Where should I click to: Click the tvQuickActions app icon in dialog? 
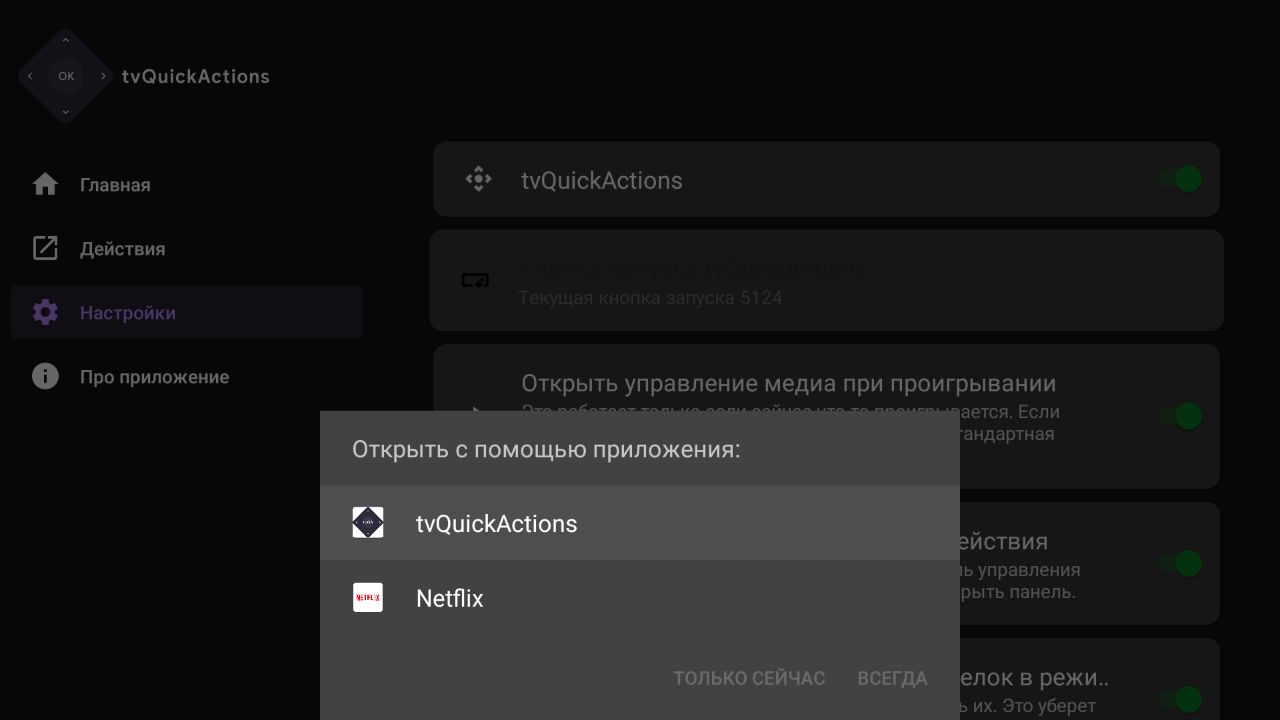point(368,523)
